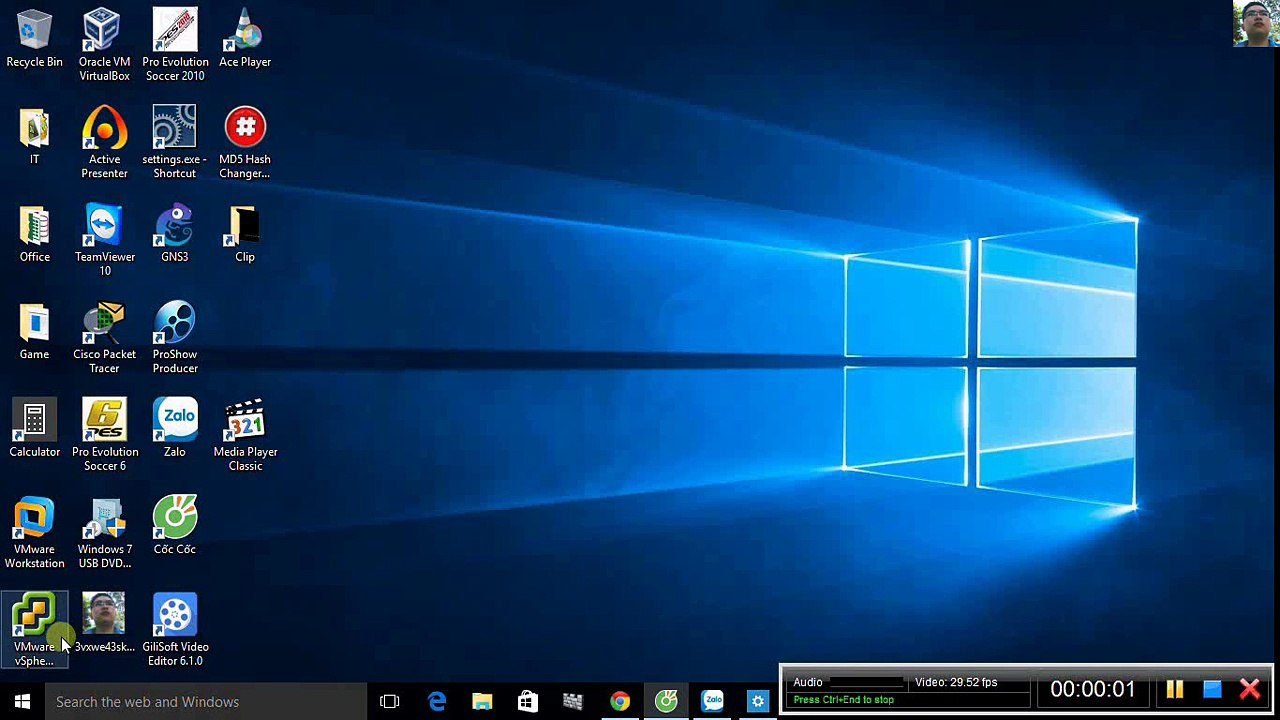
Task: Select the Ace Player desktop icon
Action: (x=245, y=40)
